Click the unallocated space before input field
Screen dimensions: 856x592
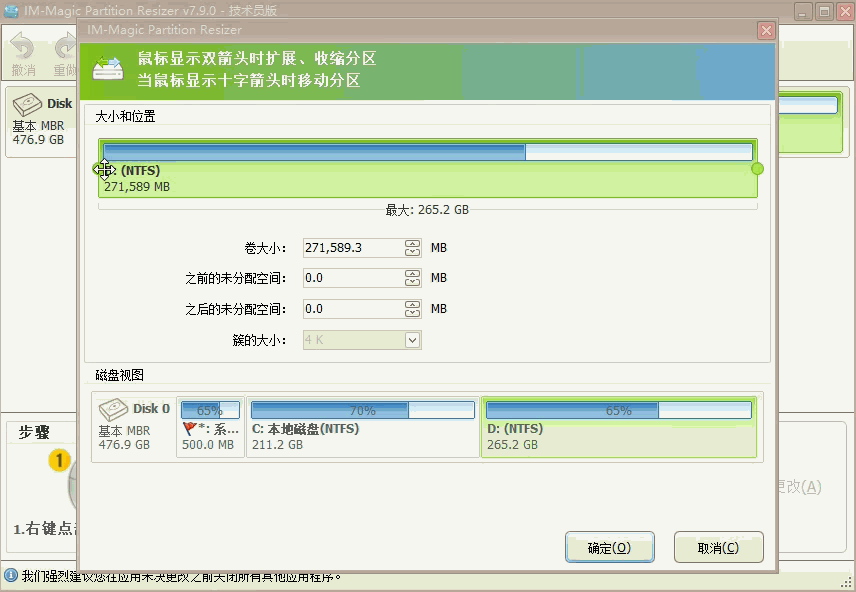point(354,278)
